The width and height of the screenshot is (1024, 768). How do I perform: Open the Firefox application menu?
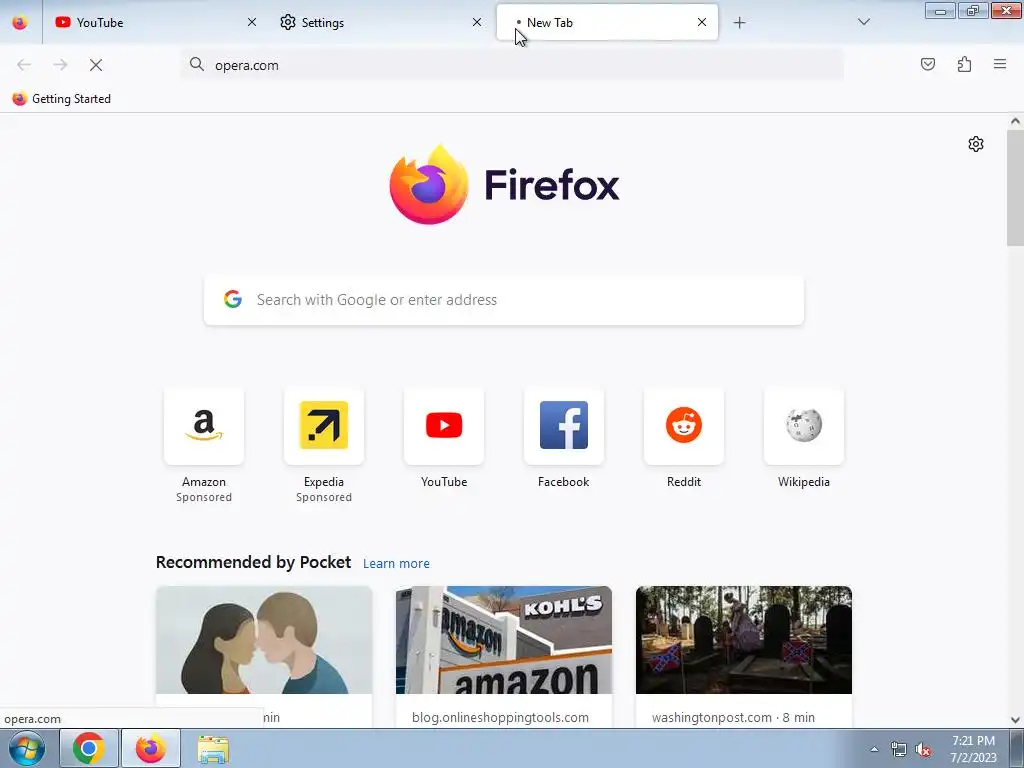pyautogui.click(x=1000, y=64)
